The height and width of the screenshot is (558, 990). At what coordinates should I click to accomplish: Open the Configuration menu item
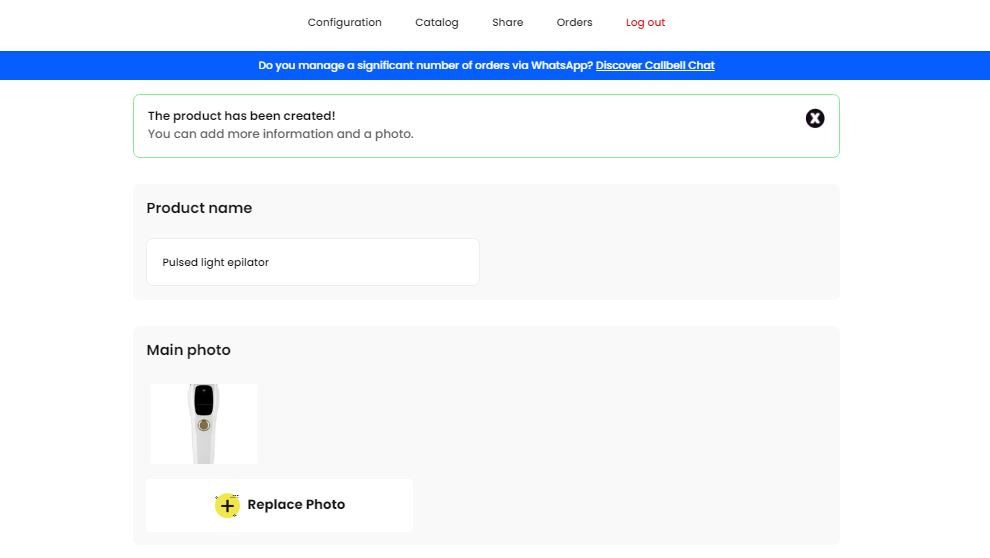pos(344,22)
